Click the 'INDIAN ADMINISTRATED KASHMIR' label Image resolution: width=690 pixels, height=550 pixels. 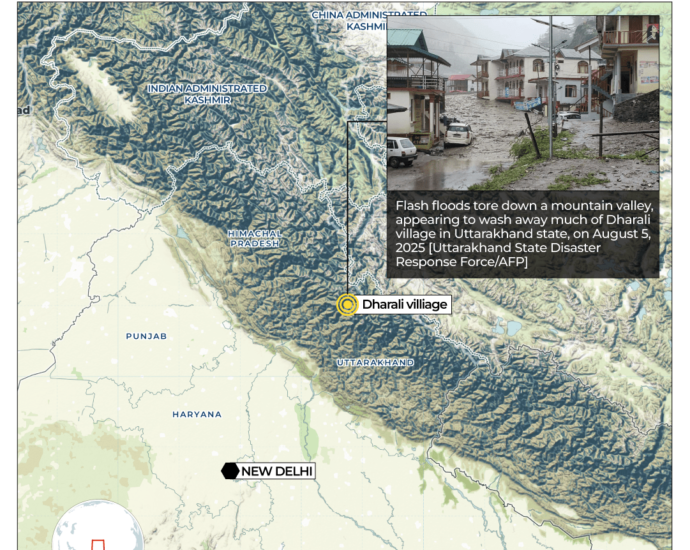207,94
